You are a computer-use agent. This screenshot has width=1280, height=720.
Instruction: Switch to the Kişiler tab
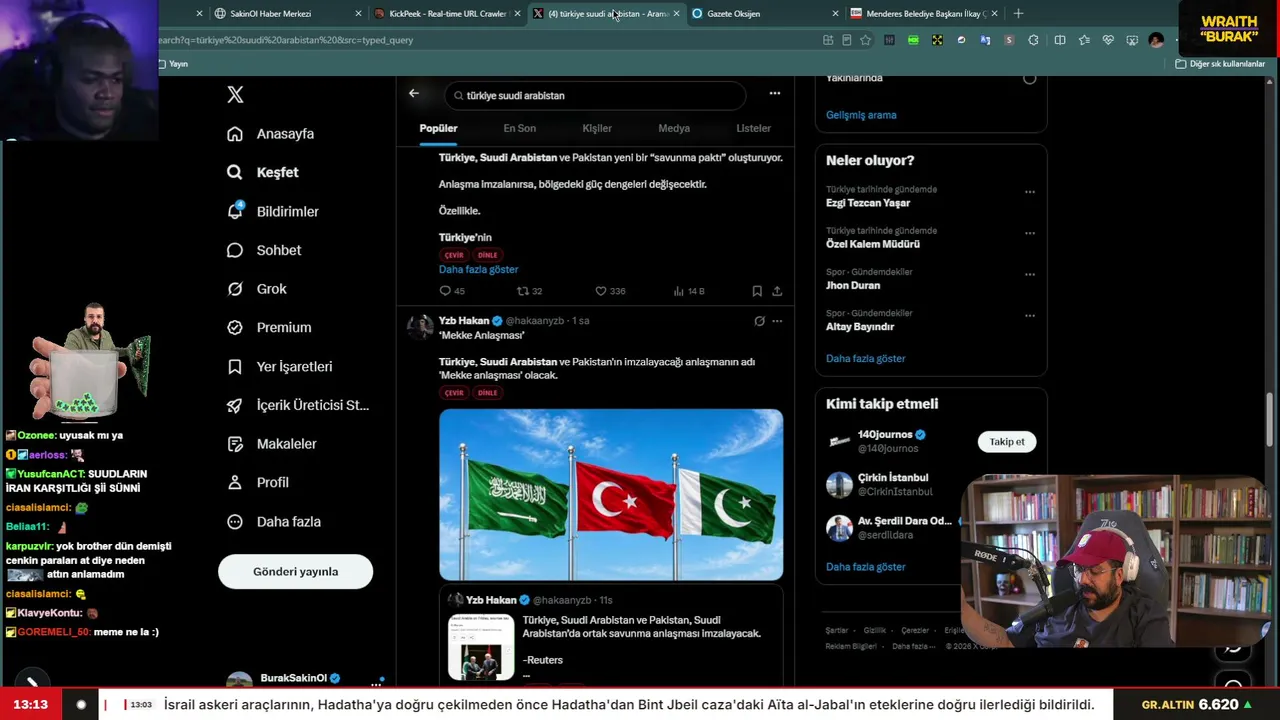(x=597, y=128)
